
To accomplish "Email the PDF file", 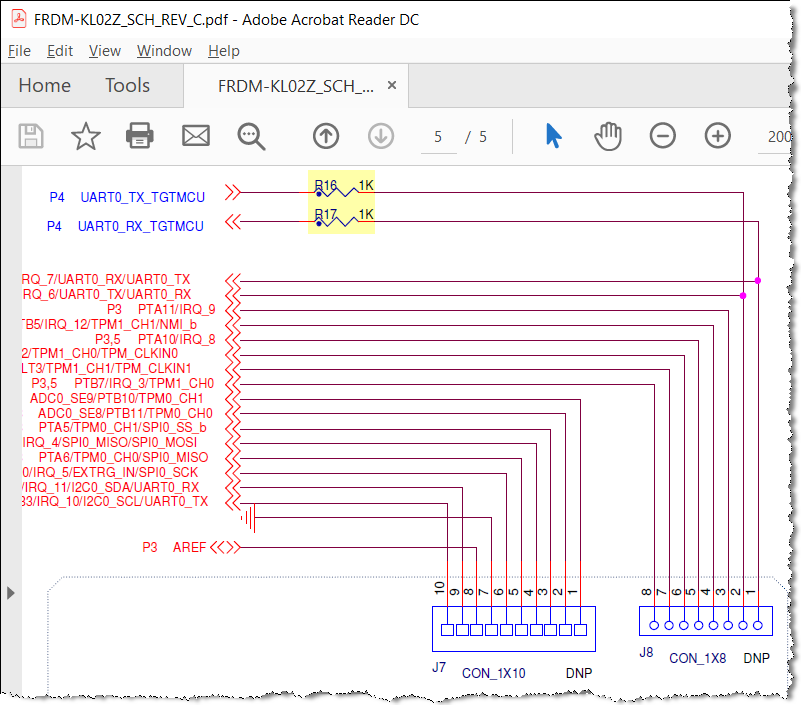I will click(x=195, y=135).
